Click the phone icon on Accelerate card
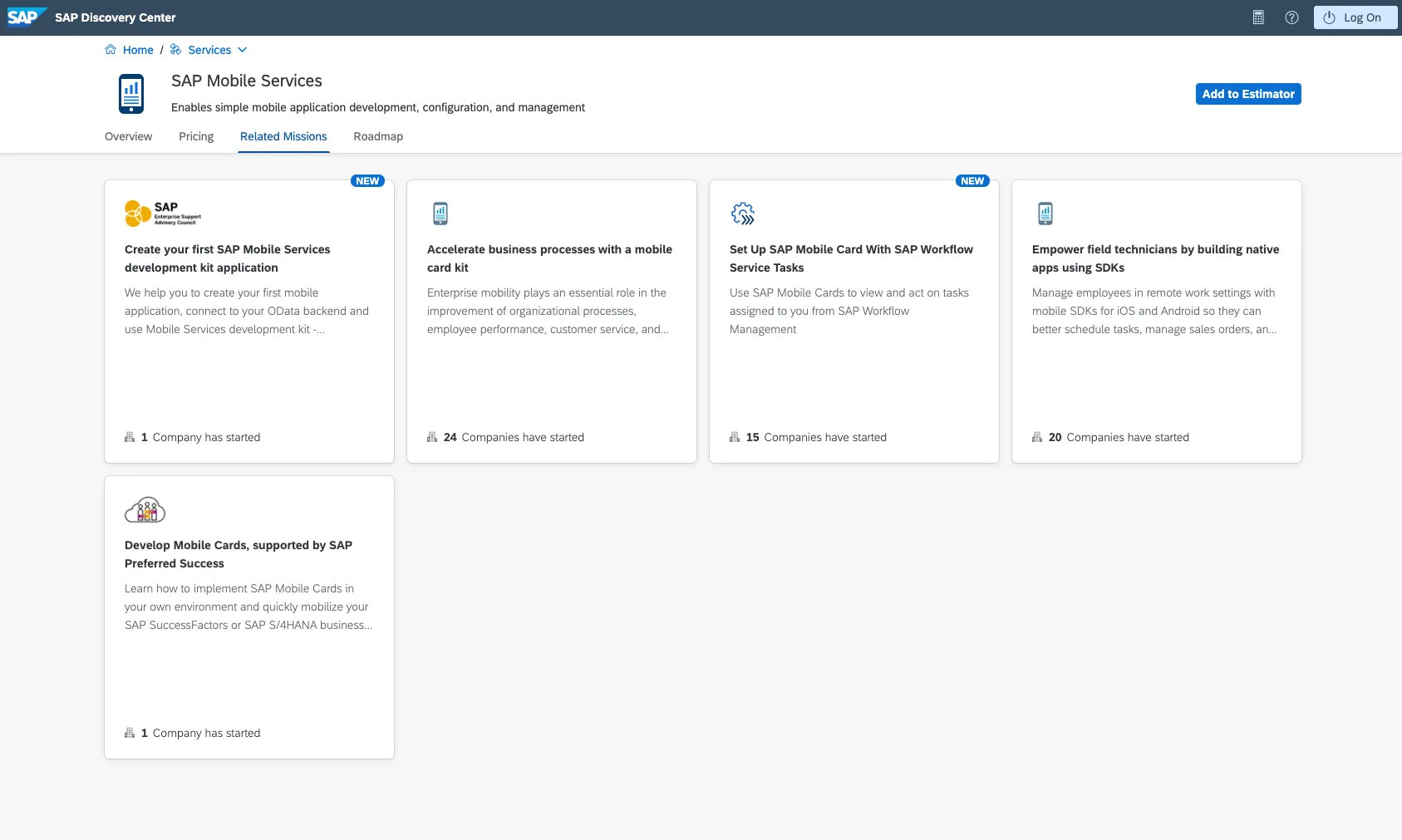1402x840 pixels. 440,214
